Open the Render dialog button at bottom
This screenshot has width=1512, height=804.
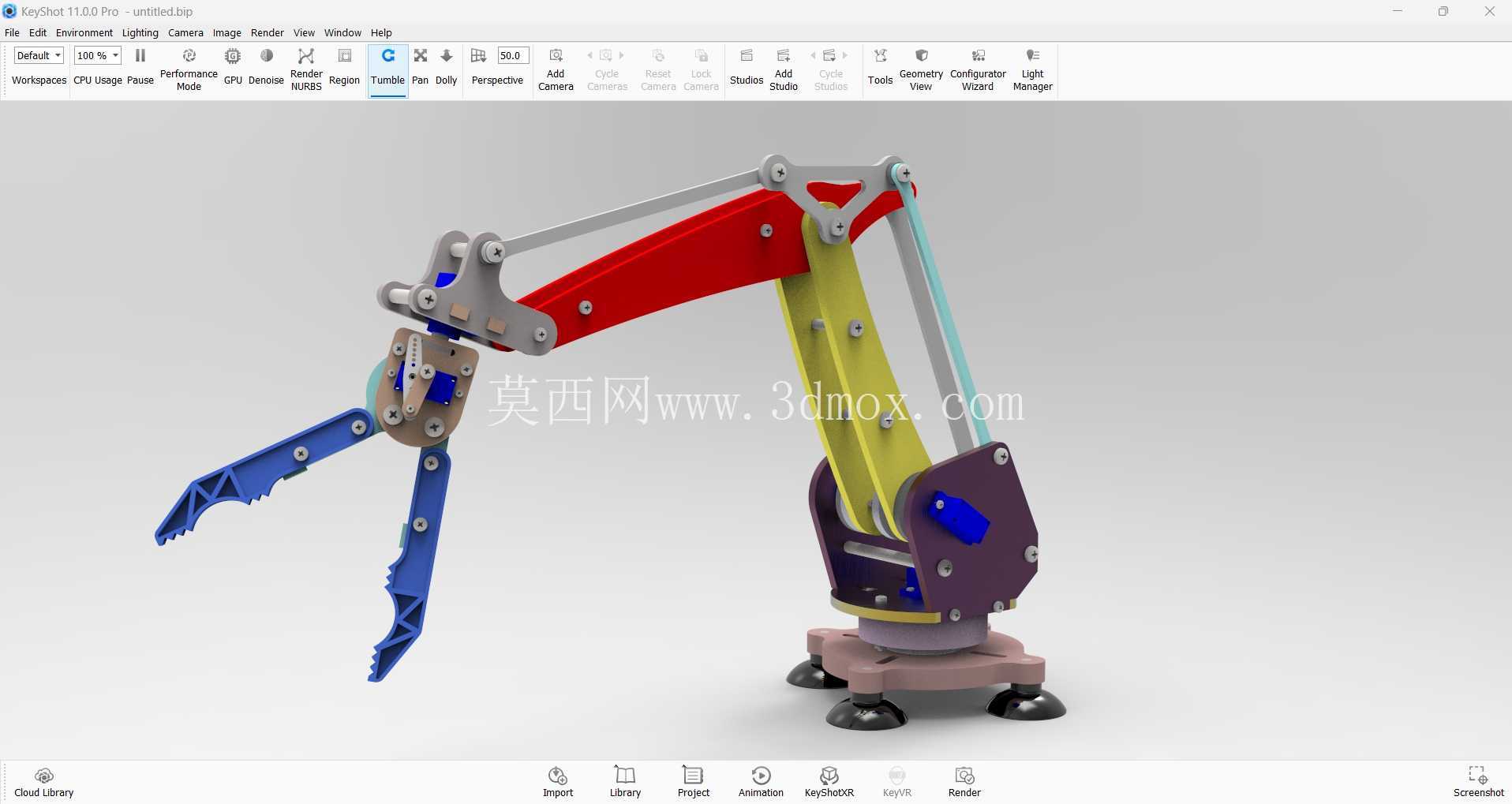tap(964, 782)
